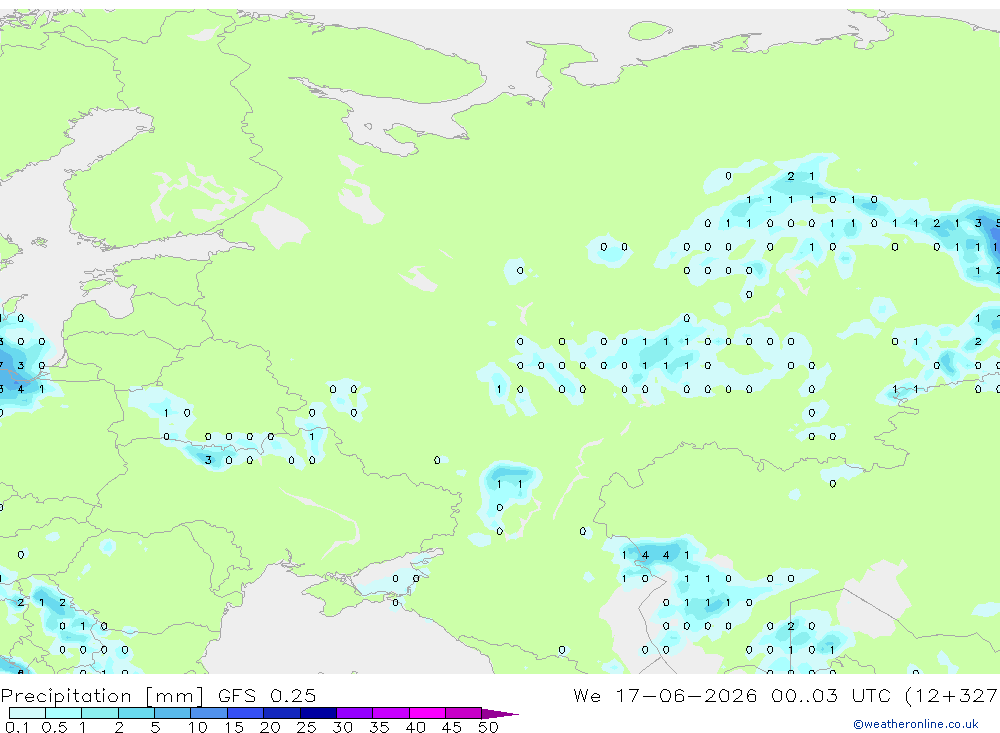Click the "10" legend scale label
The height and width of the screenshot is (733, 1000).
pos(198,727)
